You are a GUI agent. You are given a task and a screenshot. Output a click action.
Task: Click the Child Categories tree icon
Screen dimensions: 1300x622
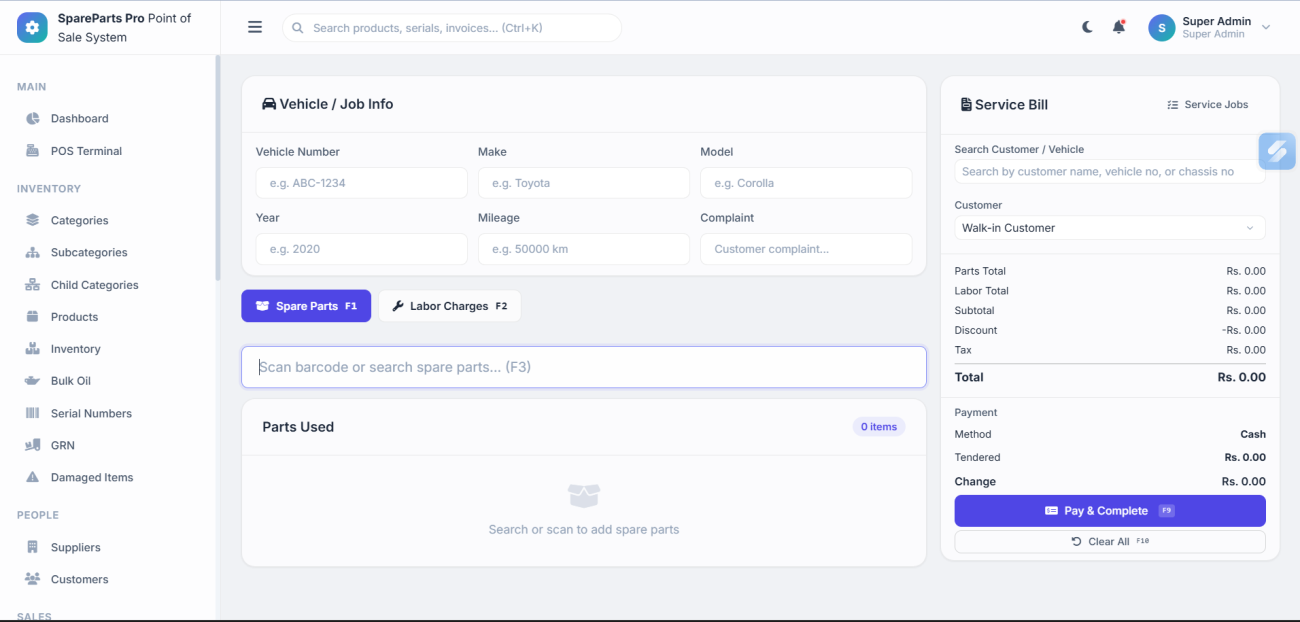(32, 285)
